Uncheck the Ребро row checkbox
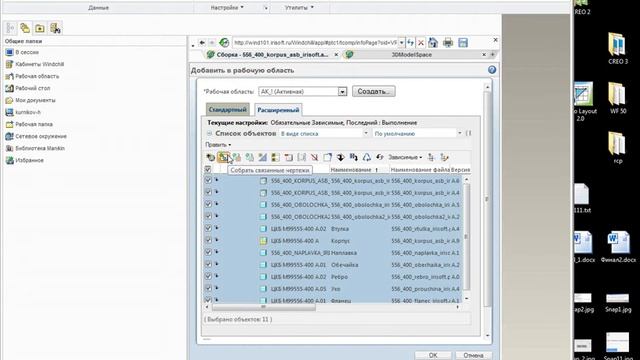 pyautogui.click(x=208, y=276)
